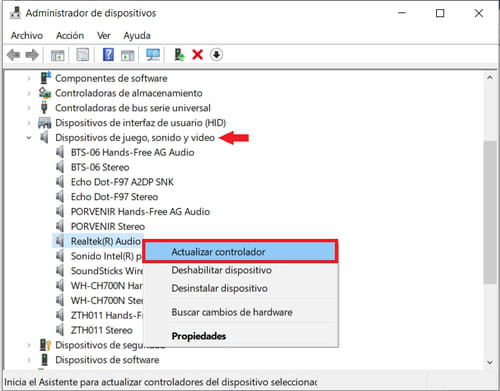
Task: Select Echo Dot-F97 A2DP SNK device
Action: click(x=122, y=182)
